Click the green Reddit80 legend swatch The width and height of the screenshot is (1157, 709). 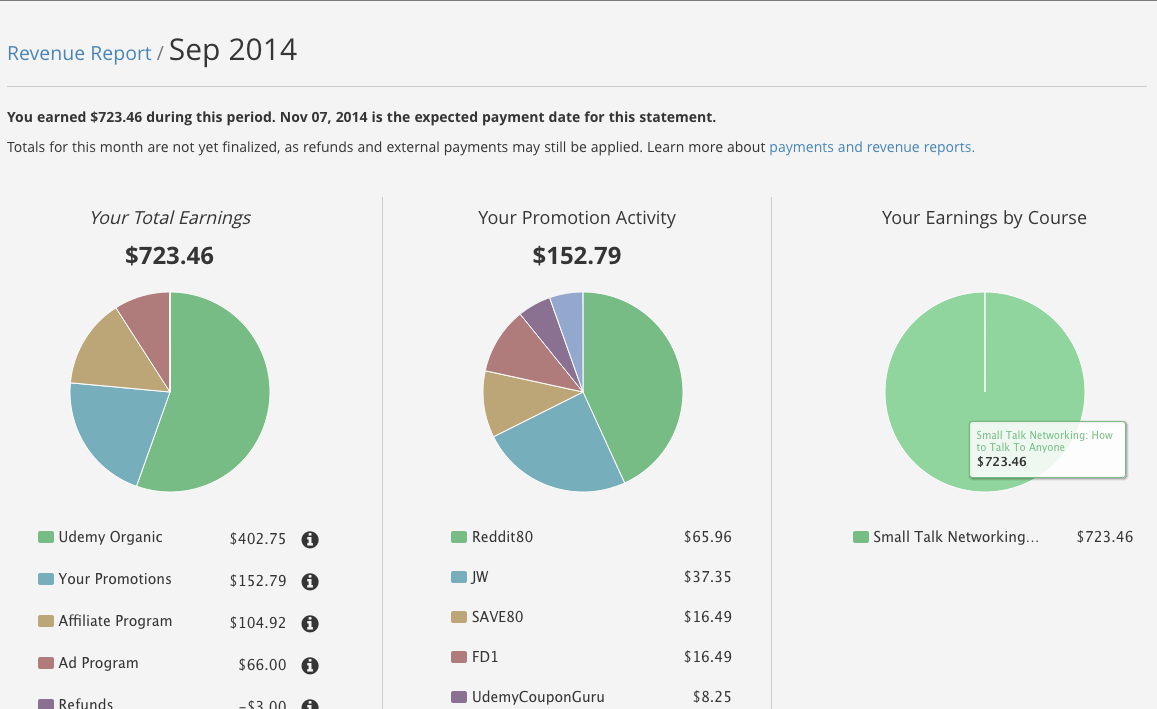pyautogui.click(x=459, y=537)
